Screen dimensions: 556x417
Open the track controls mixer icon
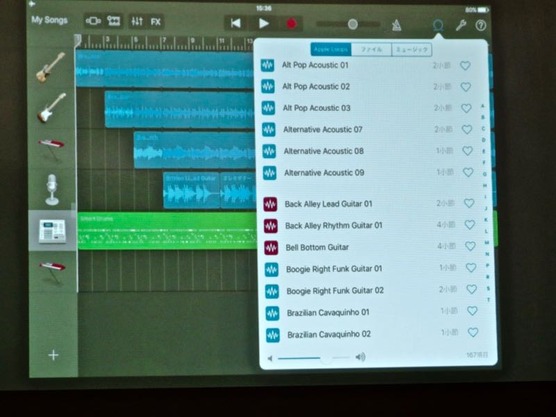[x=137, y=22]
